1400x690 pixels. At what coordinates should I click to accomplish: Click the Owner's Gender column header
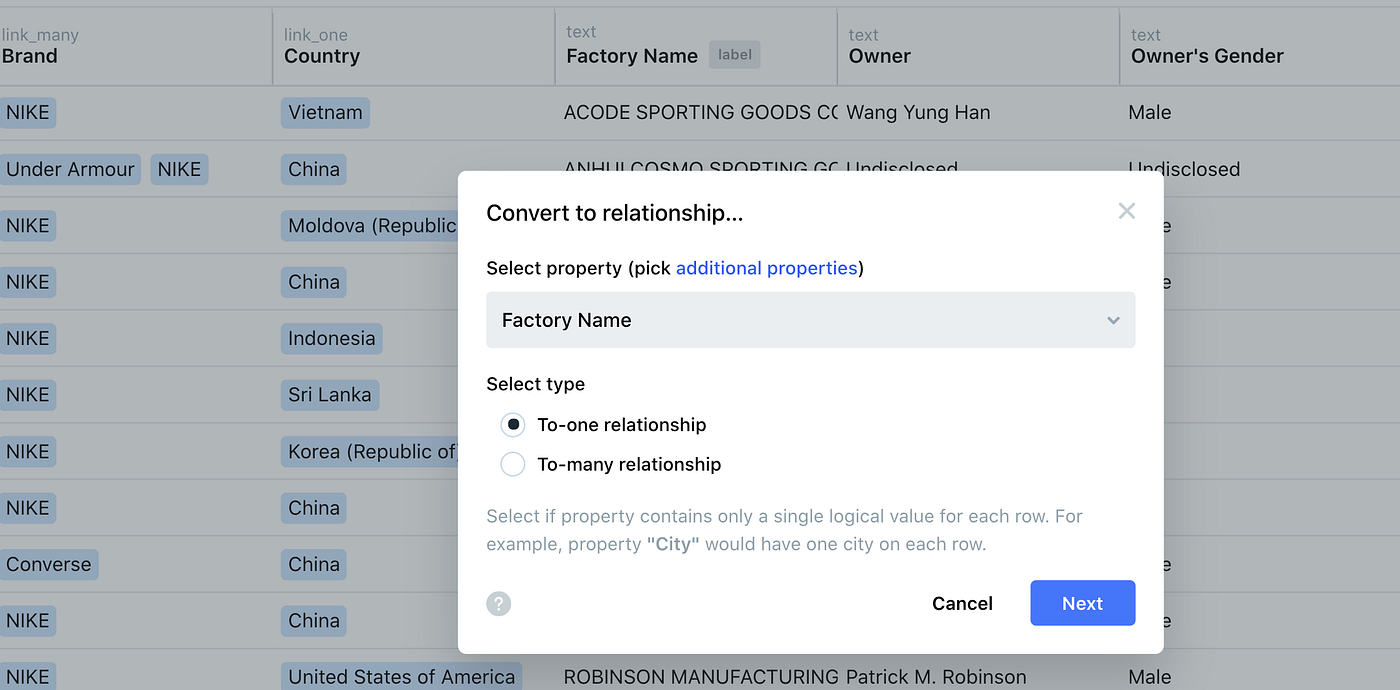[1207, 56]
